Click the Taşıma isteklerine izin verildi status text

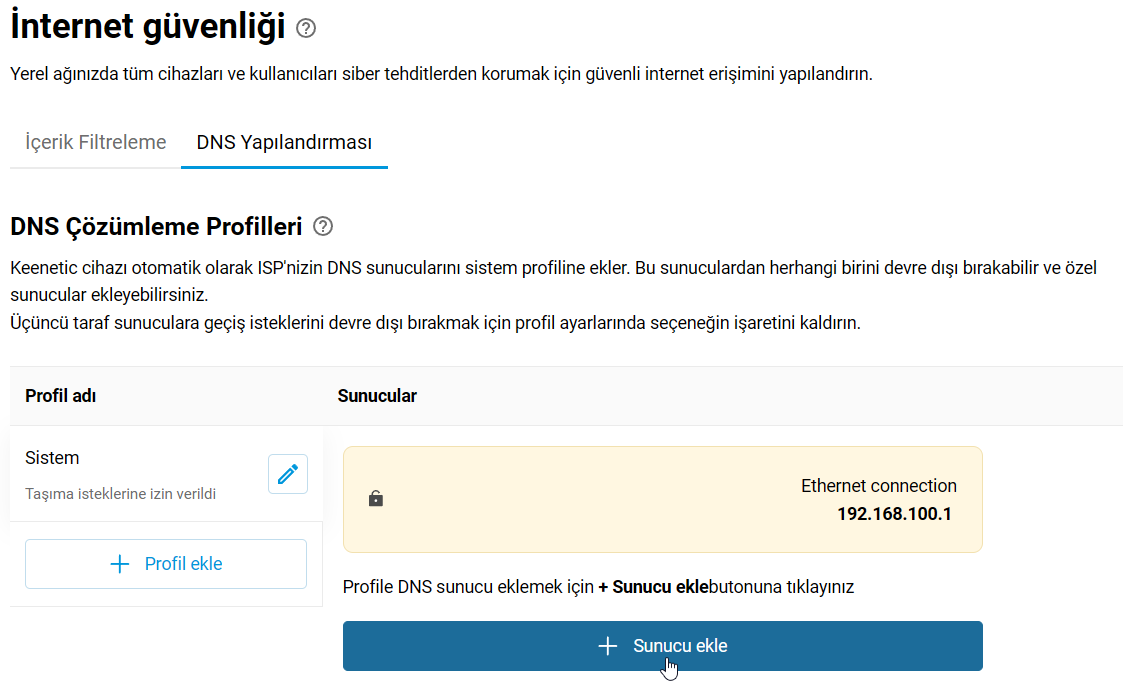(x=121, y=494)
